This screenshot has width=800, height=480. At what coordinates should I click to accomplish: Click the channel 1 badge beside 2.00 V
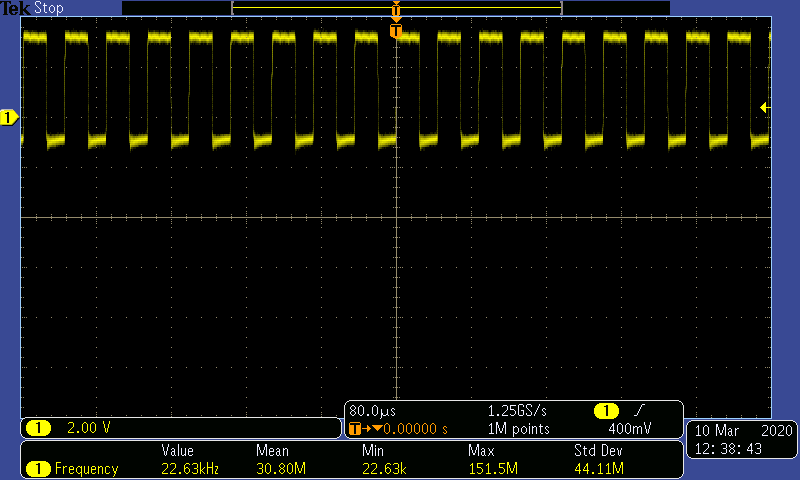pos(38,428)
